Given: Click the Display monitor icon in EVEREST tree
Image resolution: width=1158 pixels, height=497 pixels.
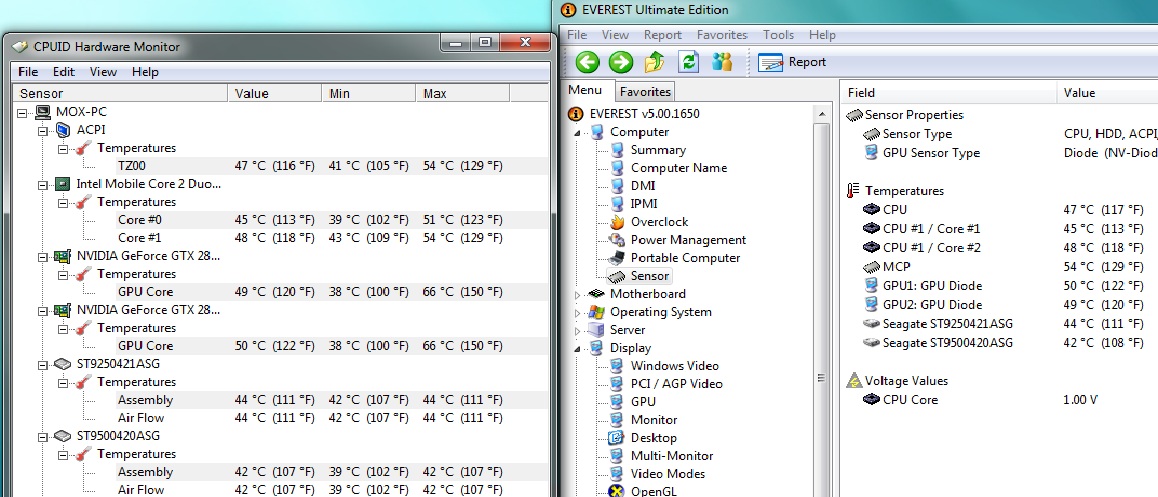Looking at the screenshot, I should [596, 348].
